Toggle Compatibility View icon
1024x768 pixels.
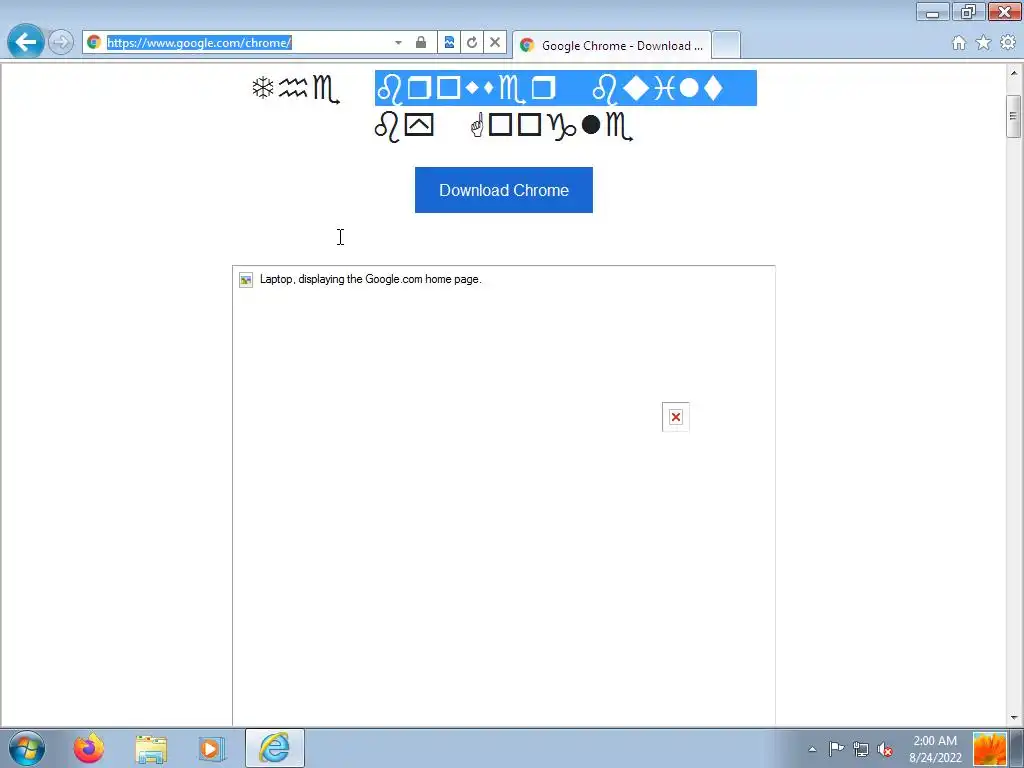[449, 42]
